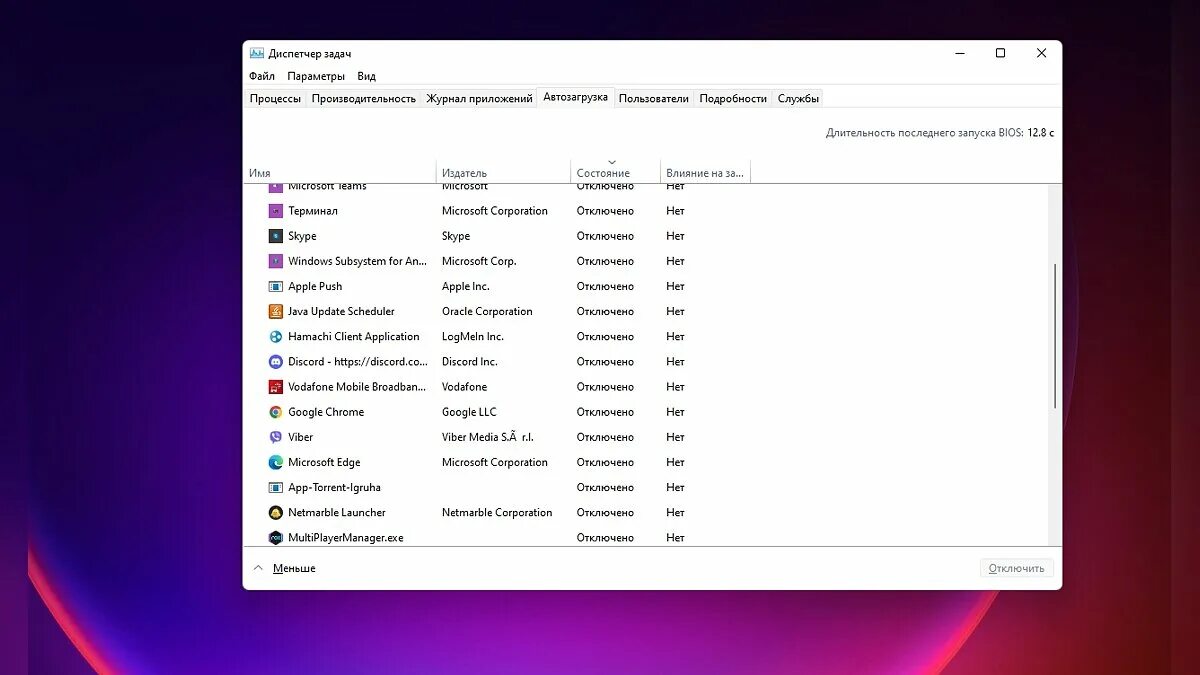1200x675 pixels.
Task: Minimize the Task Manager window
Action: pos(959,53)
